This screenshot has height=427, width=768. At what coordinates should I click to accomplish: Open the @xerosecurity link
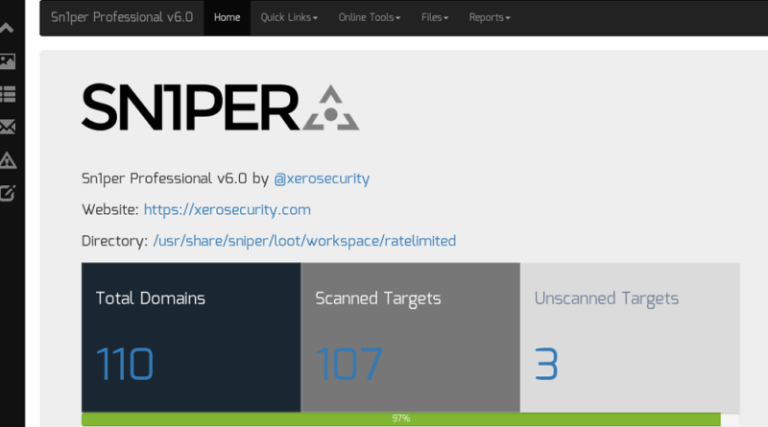pos(322,179)
